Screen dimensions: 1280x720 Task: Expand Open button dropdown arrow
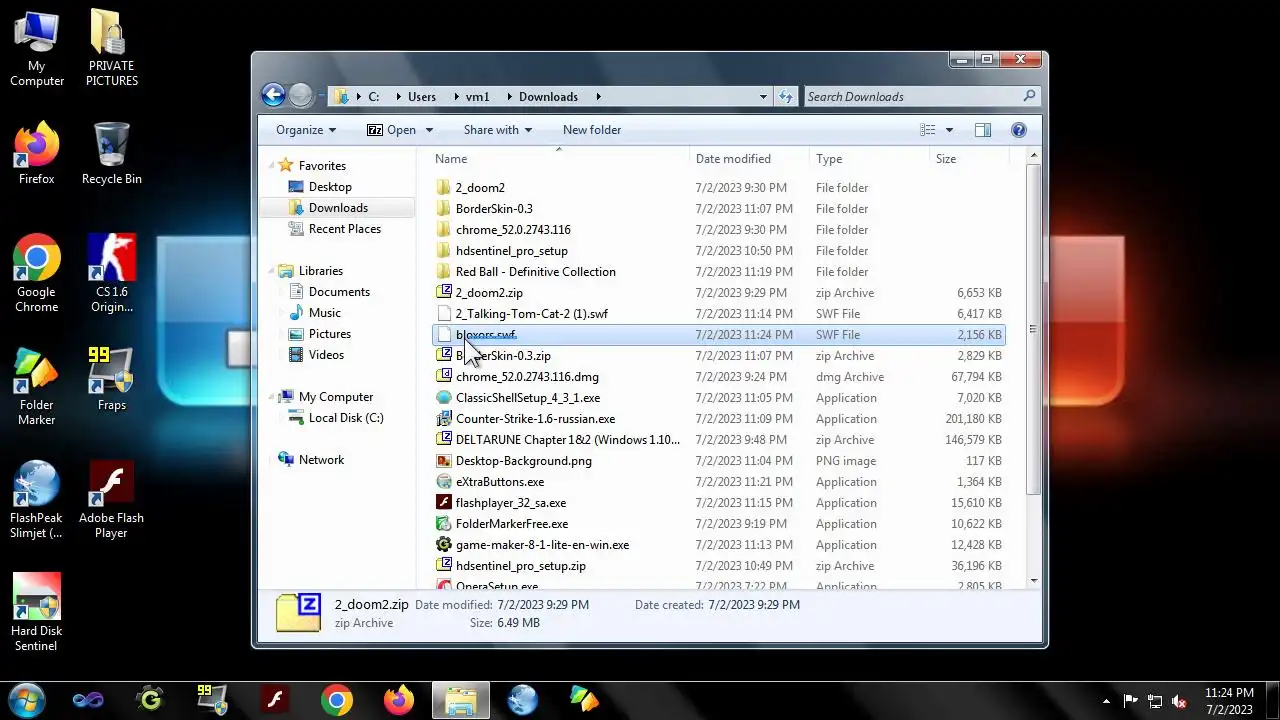[x=429, y=130]
